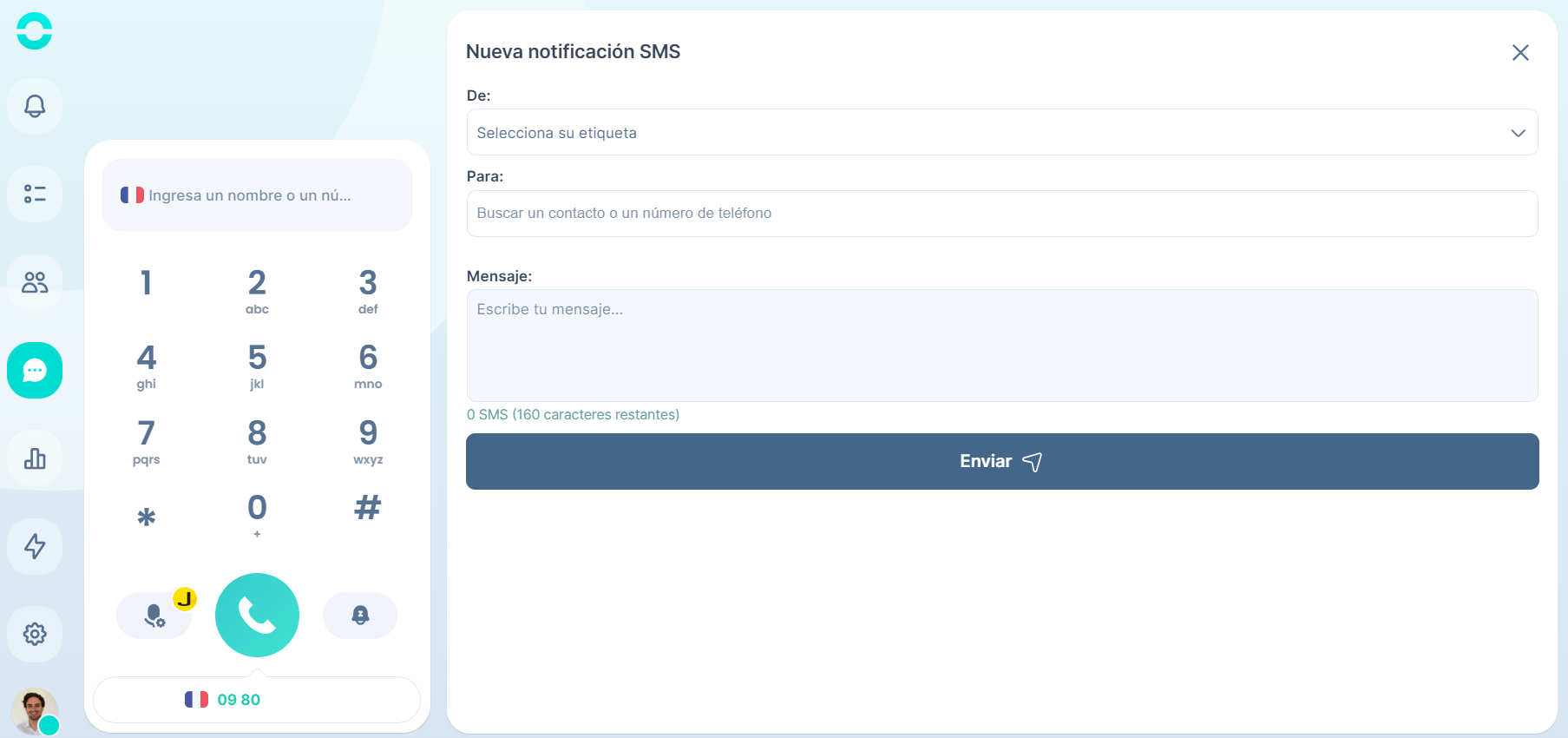Screen dimensions: 1568x738
Task: Tap keypad digit 0 plus
Action: pos(257,516)
